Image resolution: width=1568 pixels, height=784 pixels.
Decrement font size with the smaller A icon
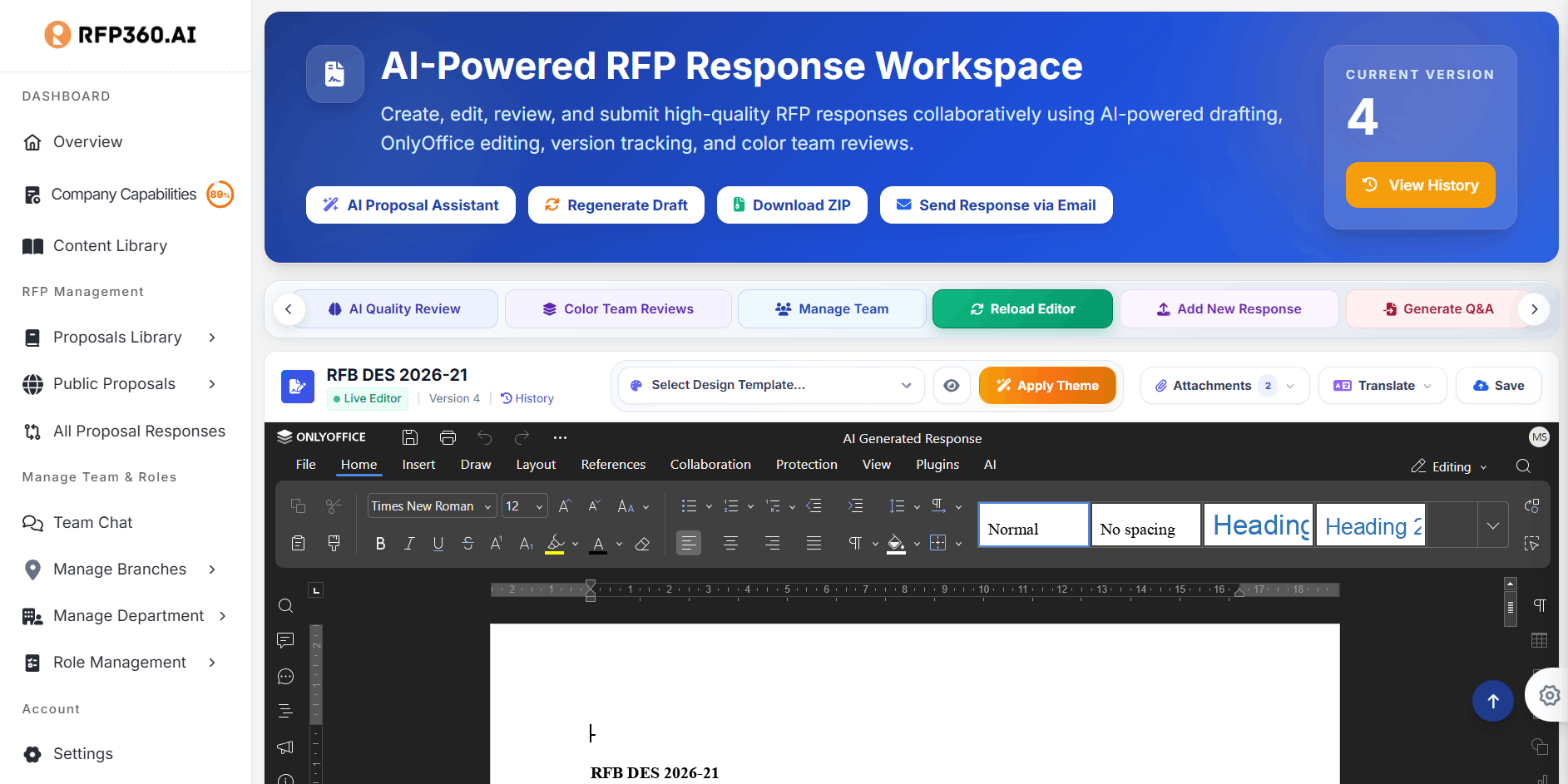594,506
